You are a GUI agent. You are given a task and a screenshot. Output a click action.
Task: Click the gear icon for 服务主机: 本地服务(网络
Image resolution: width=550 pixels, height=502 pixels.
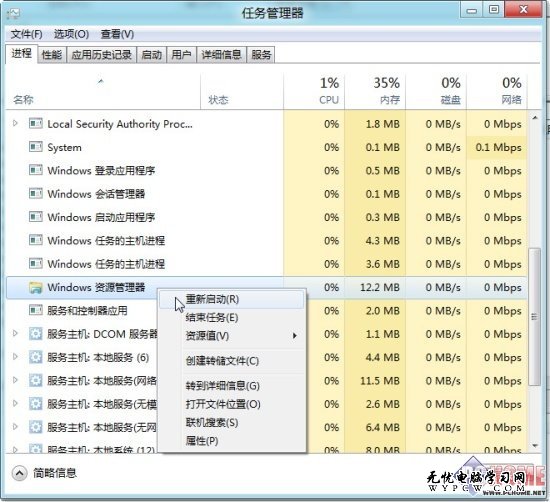pos(35,380)
